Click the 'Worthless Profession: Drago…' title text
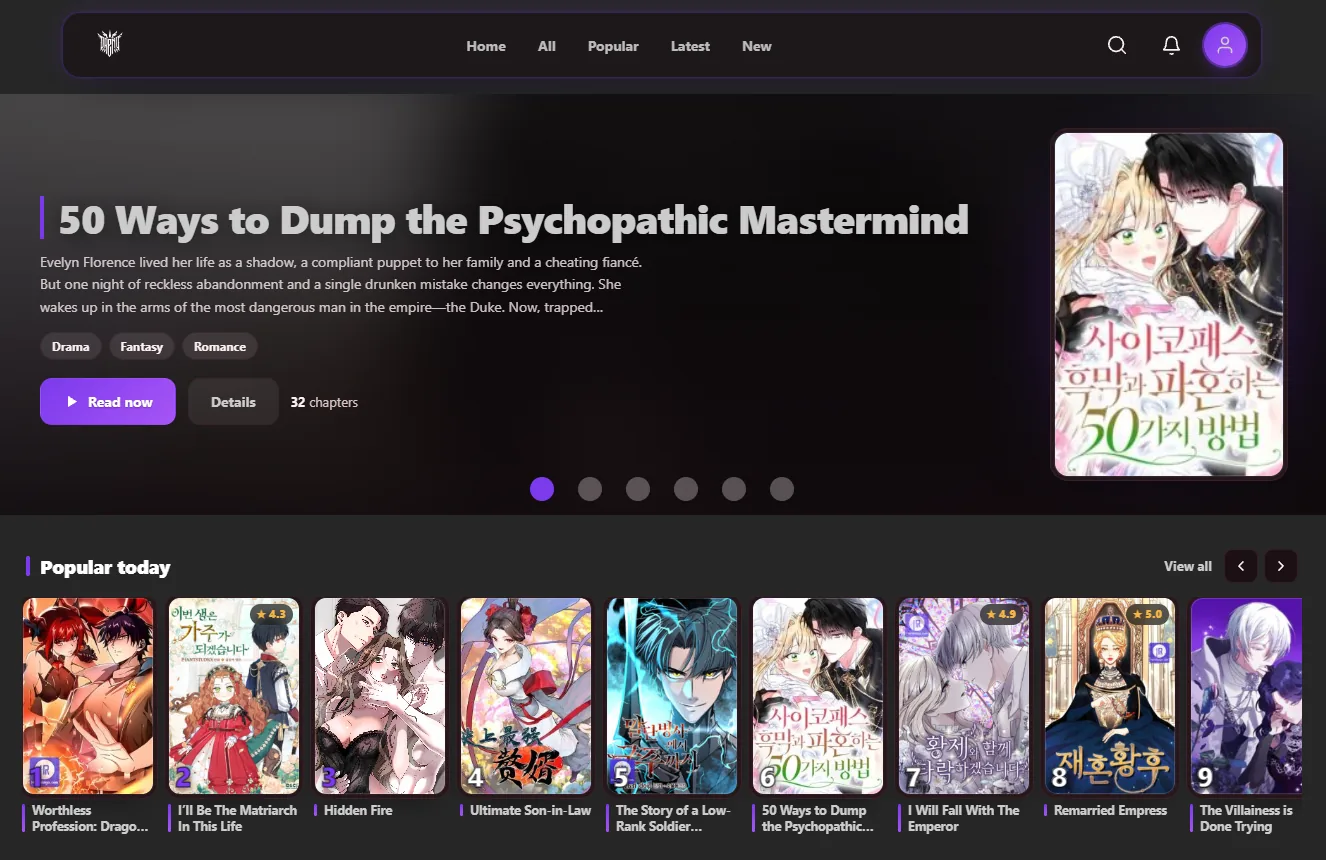 [90, 818]
